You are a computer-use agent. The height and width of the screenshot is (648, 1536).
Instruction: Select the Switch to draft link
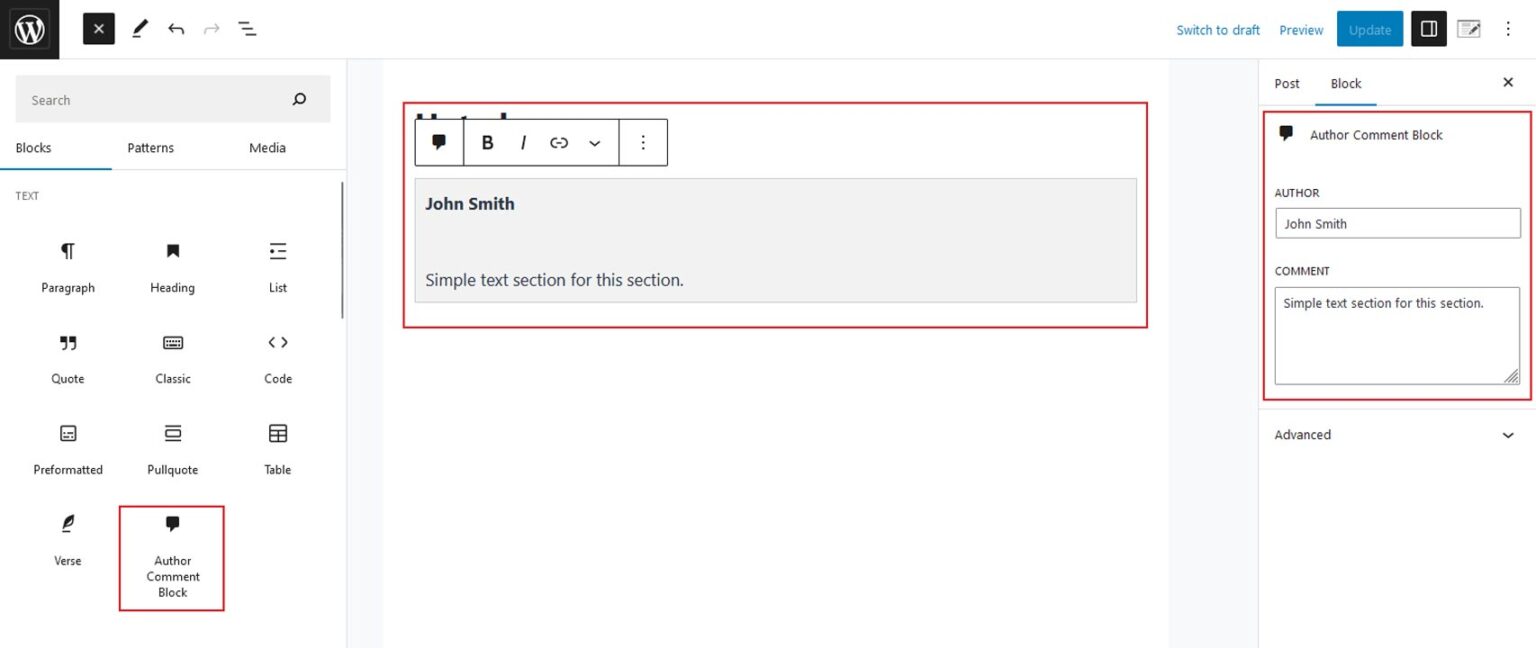tap(1217, 30)
